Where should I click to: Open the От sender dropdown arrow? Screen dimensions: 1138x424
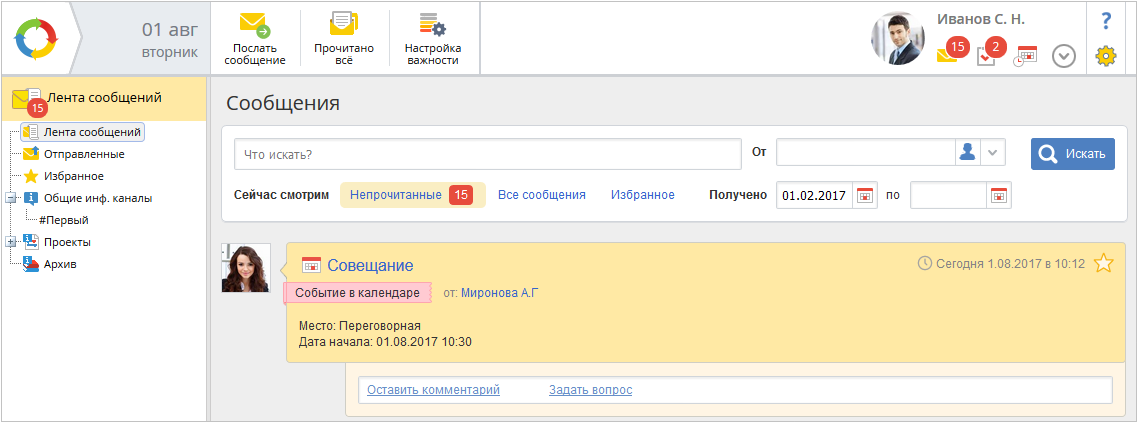tap(993, 153)
